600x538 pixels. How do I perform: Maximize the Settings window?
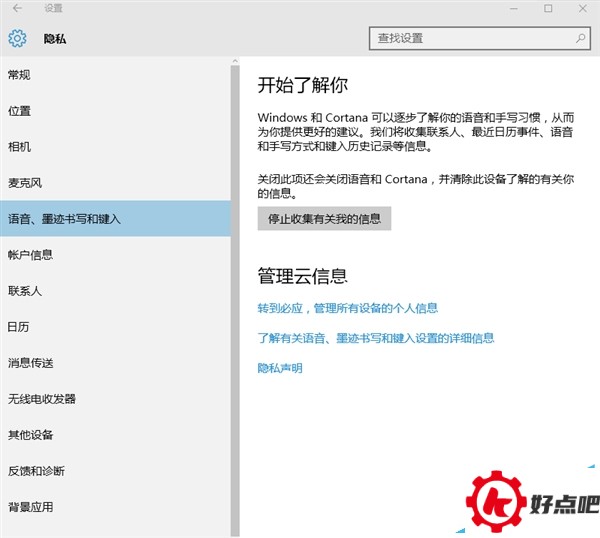coord(548,8)
